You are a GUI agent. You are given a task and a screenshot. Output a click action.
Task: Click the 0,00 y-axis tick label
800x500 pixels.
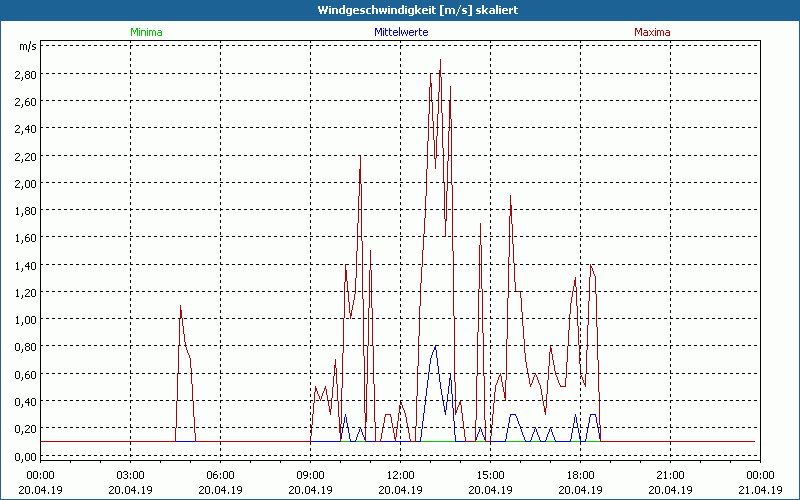click(x=26, y=456)
